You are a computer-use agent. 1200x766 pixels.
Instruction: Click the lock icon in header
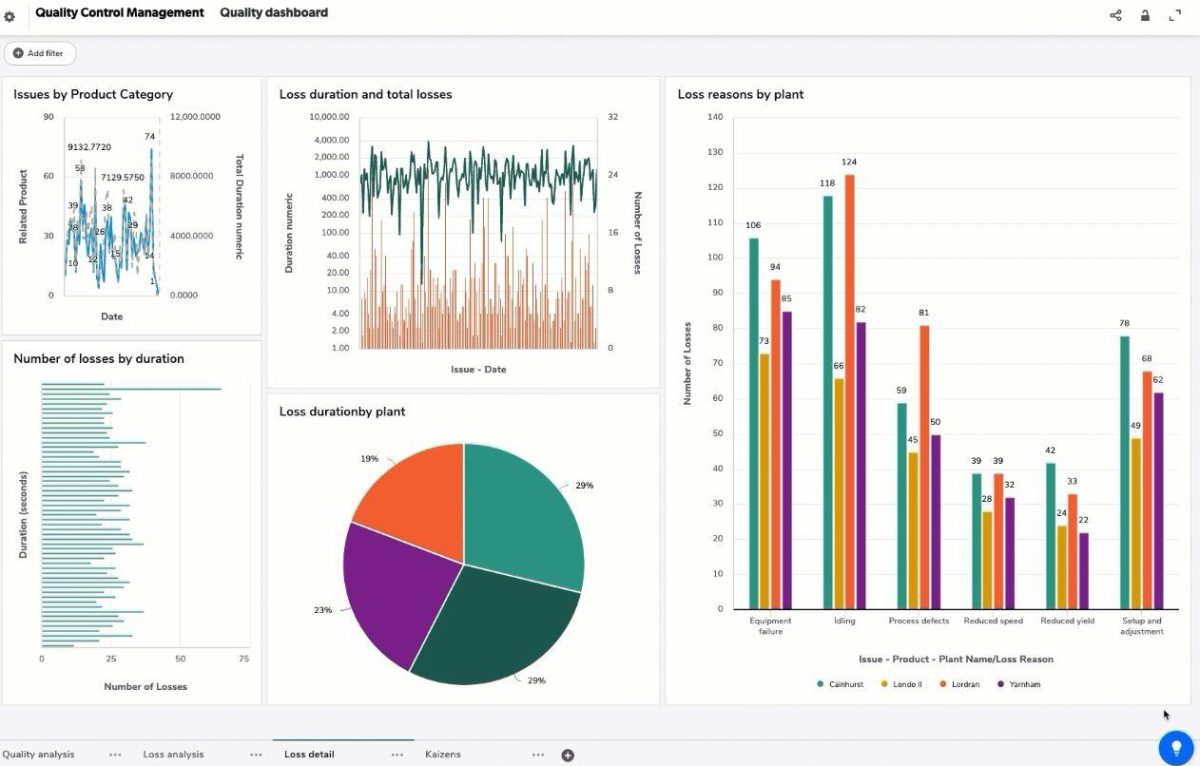tap(1145, 15)
